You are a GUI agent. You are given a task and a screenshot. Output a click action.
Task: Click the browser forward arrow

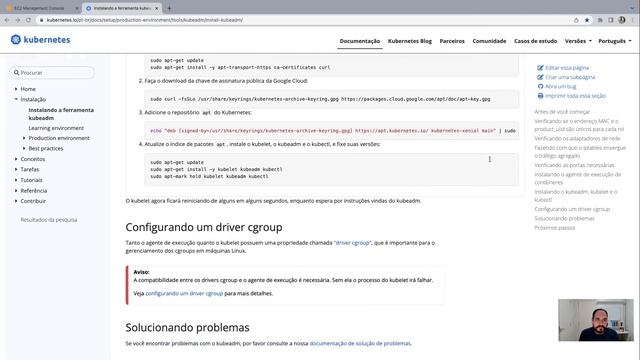tap(18, 20)
